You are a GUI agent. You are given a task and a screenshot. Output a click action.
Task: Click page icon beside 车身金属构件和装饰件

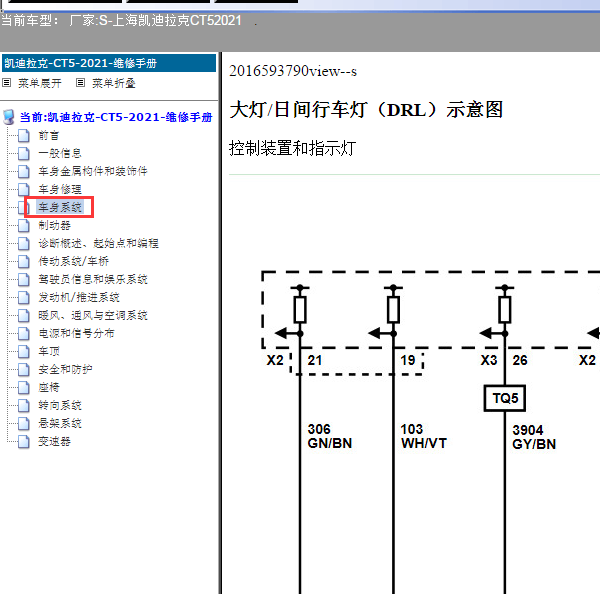24,171
